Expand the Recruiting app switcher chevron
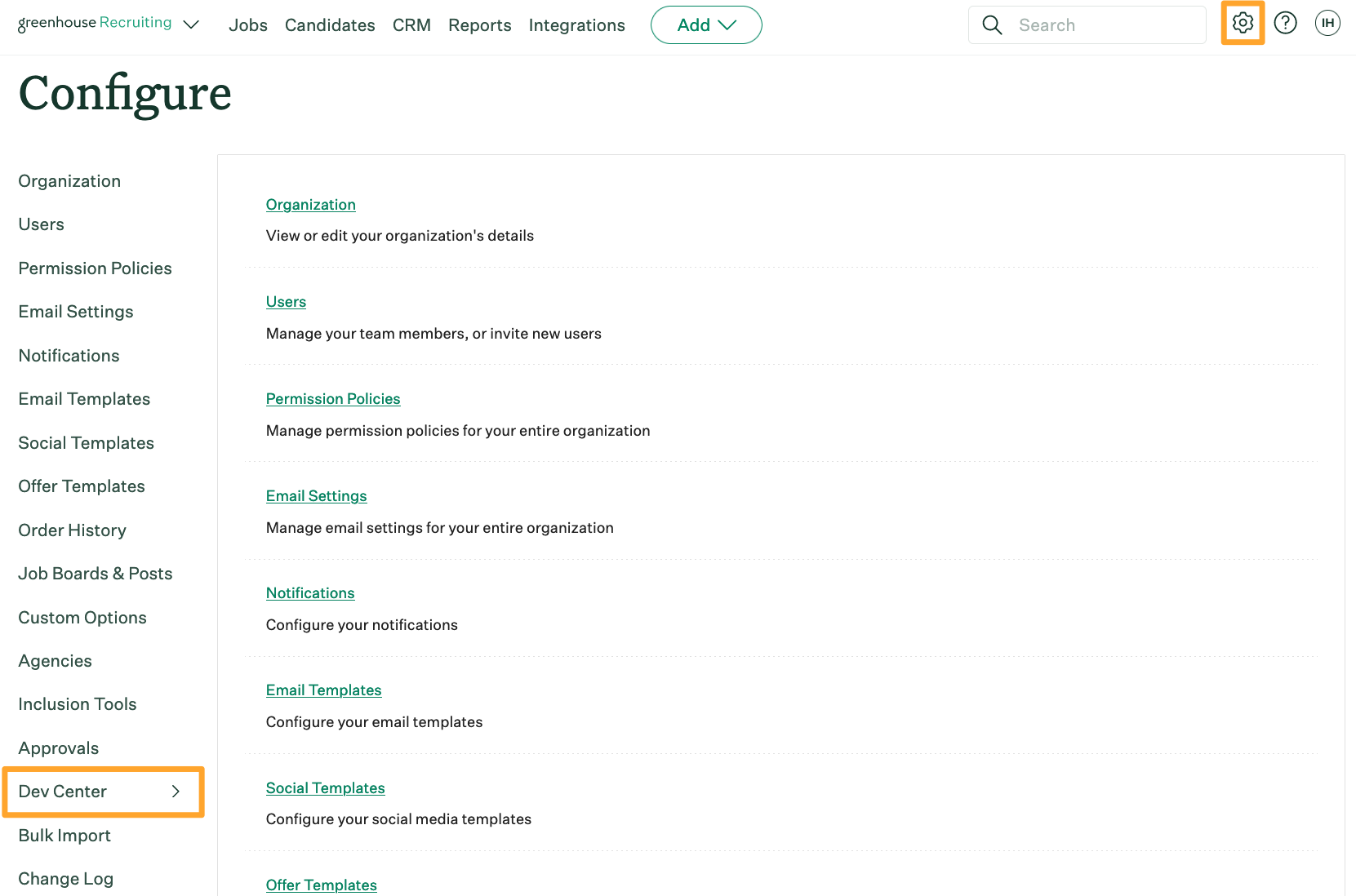Screen dimensions: 1356x896 191,24
